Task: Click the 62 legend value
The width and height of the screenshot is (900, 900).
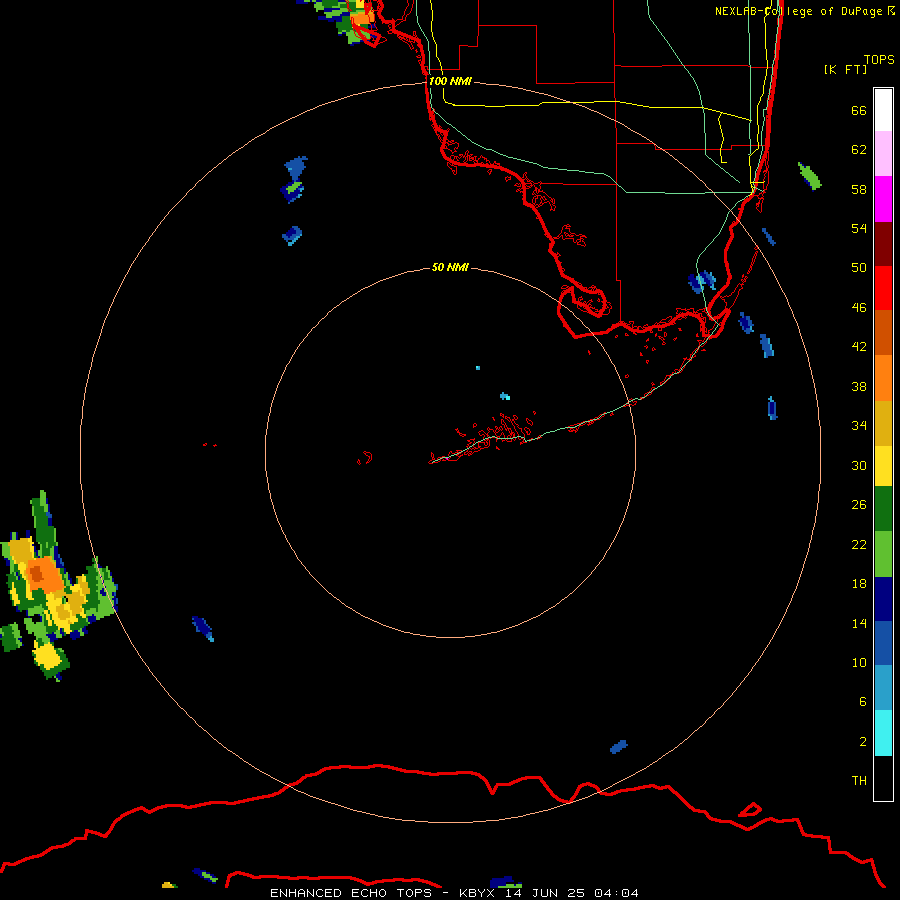Action: [x=859, y=150]
